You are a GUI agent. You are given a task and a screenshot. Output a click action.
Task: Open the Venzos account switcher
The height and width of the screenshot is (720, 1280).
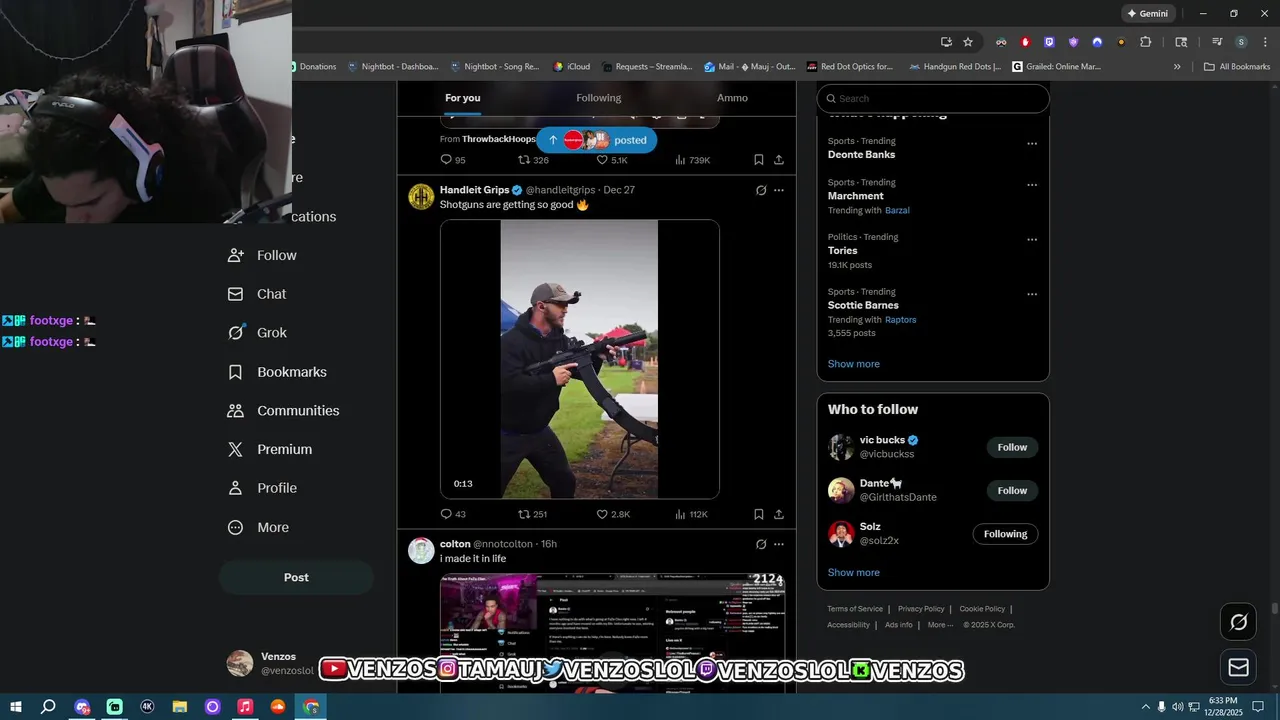pos(270,663)
